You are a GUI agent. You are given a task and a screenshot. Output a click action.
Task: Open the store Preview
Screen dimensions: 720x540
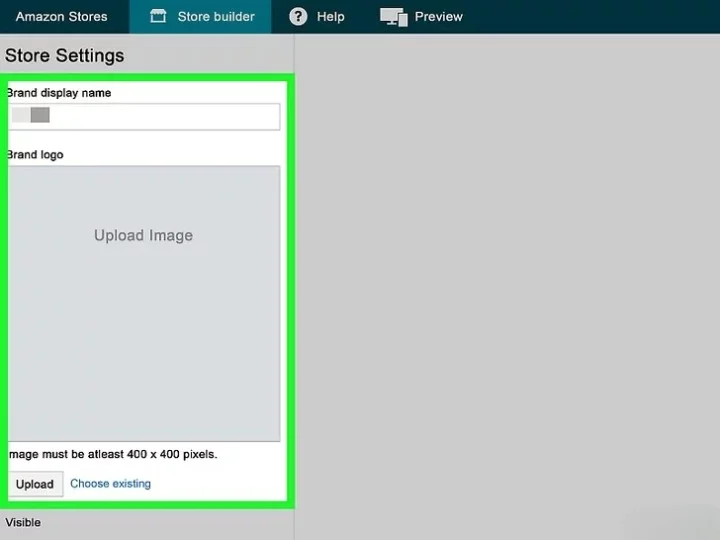[421, 17]
